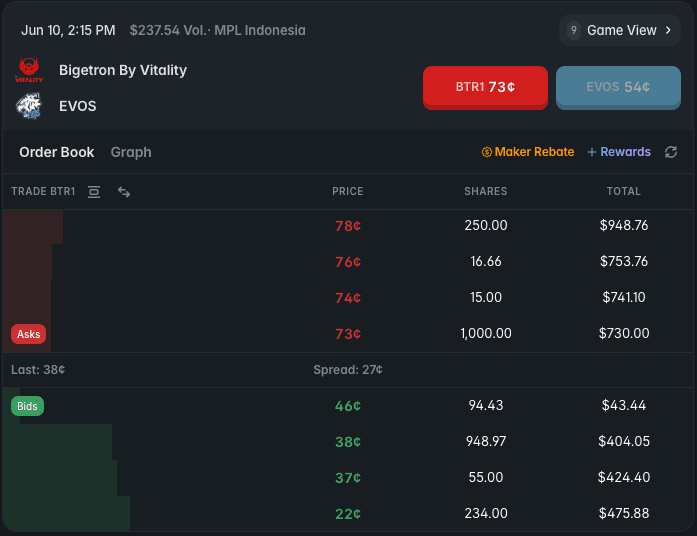Click the $741.10 total value

[624, 297]
